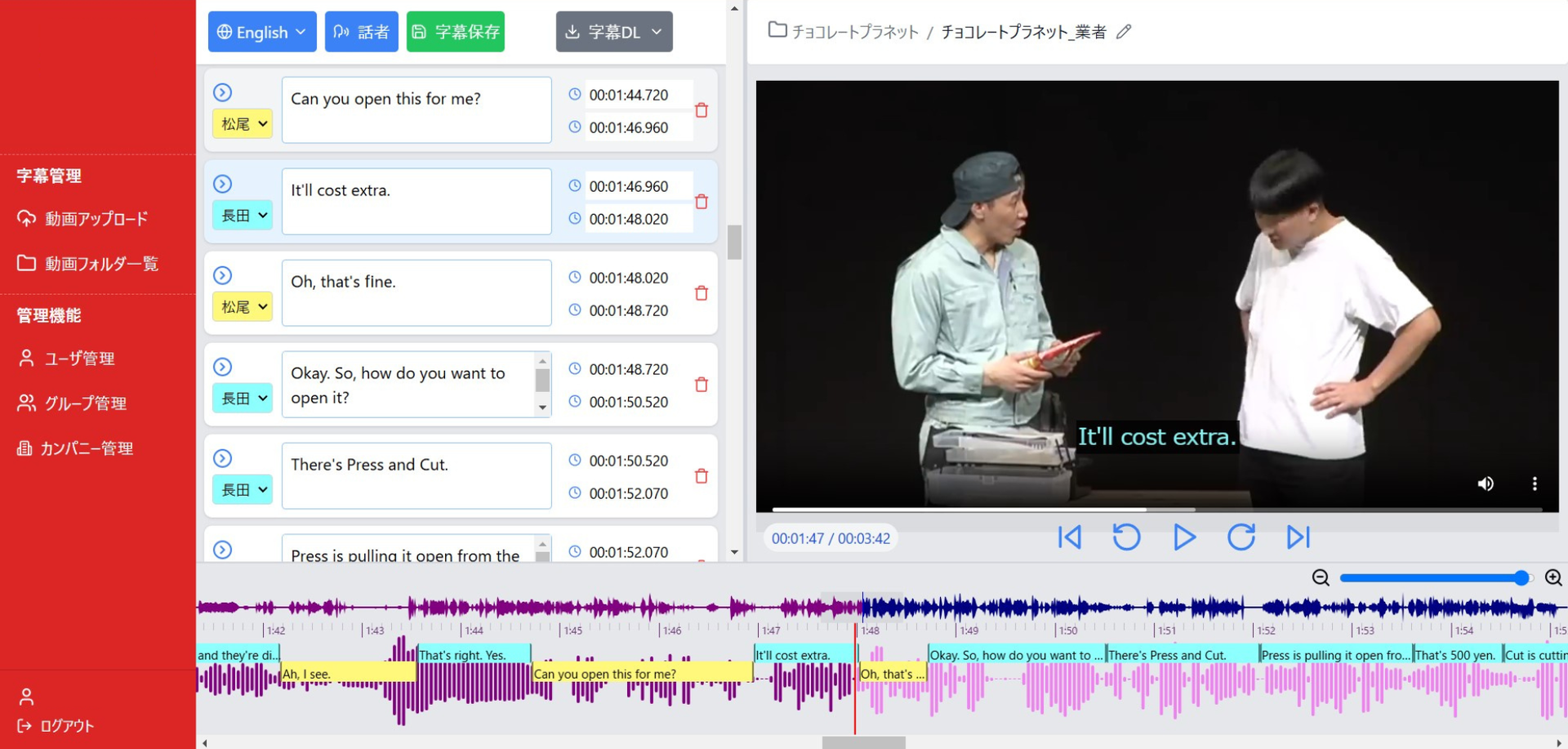
Task: Skip to the next subtitle segment
Action: coord(1298,537)
